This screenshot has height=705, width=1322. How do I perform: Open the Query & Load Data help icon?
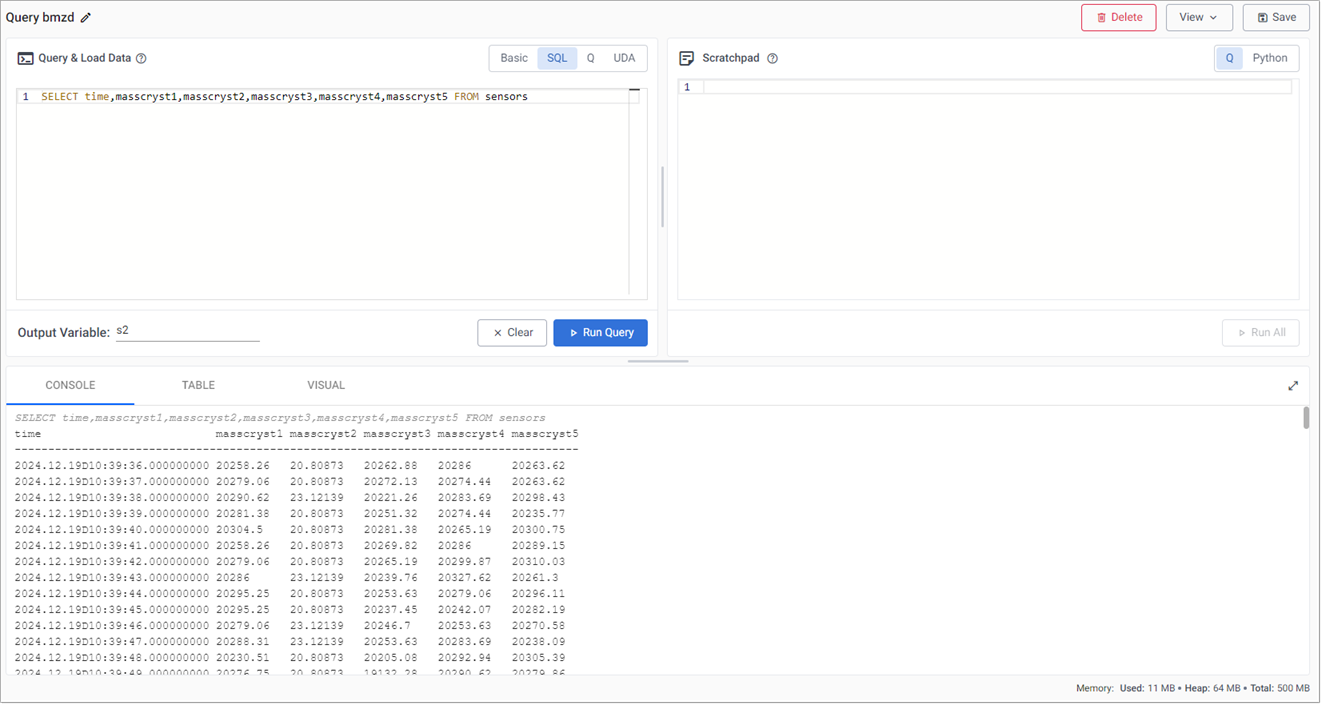point(141,58)
